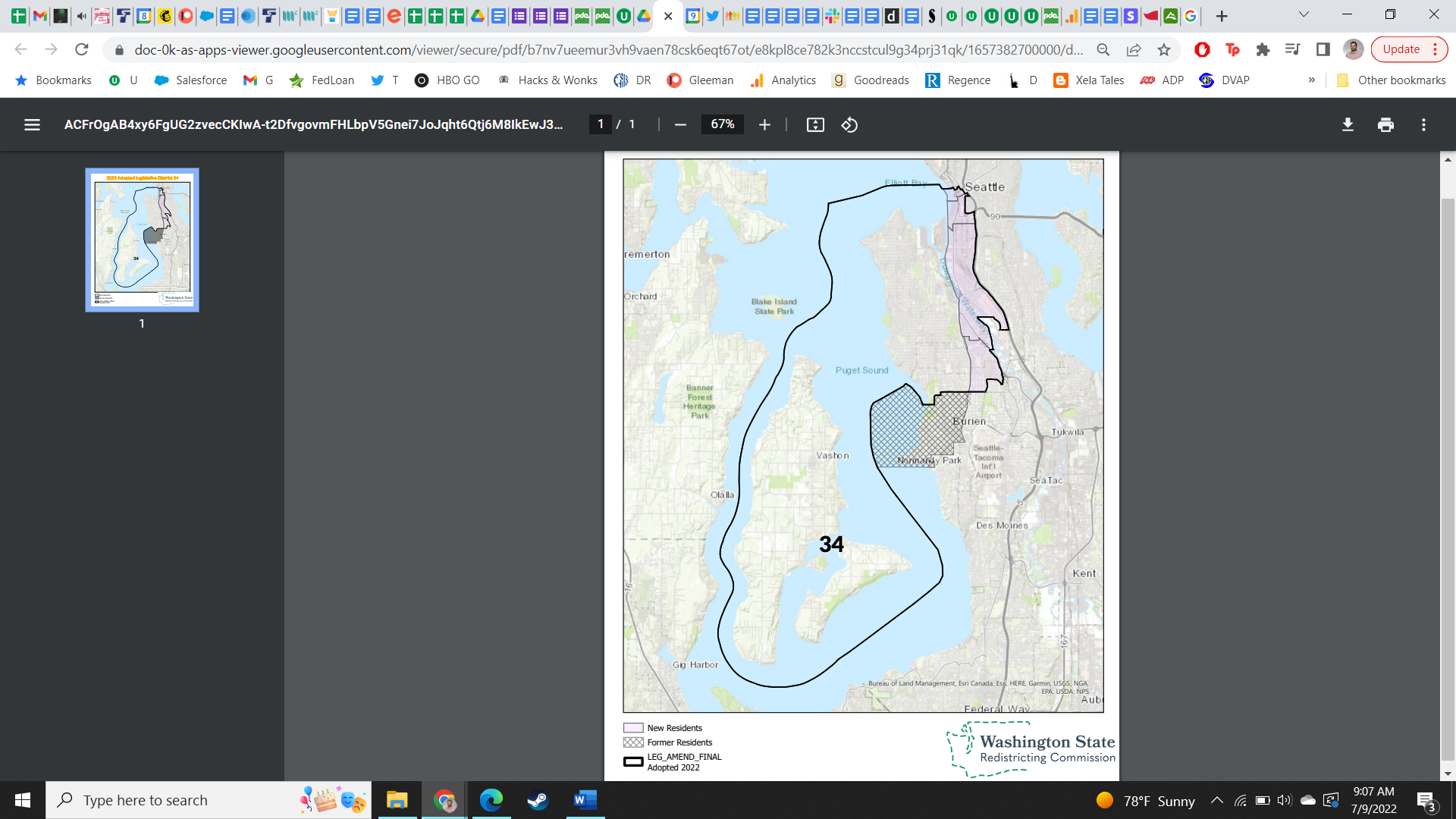The width and height of the screenshot is (1456, 819).
Task: Open the Goodreads bookmark
Action: tap(871, 80)
